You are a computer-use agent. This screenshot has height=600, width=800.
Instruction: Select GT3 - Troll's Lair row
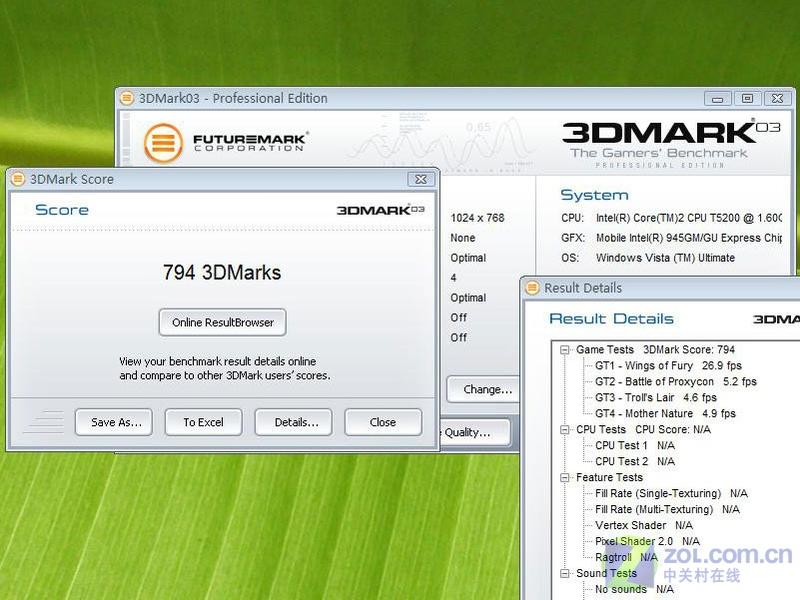656,397
